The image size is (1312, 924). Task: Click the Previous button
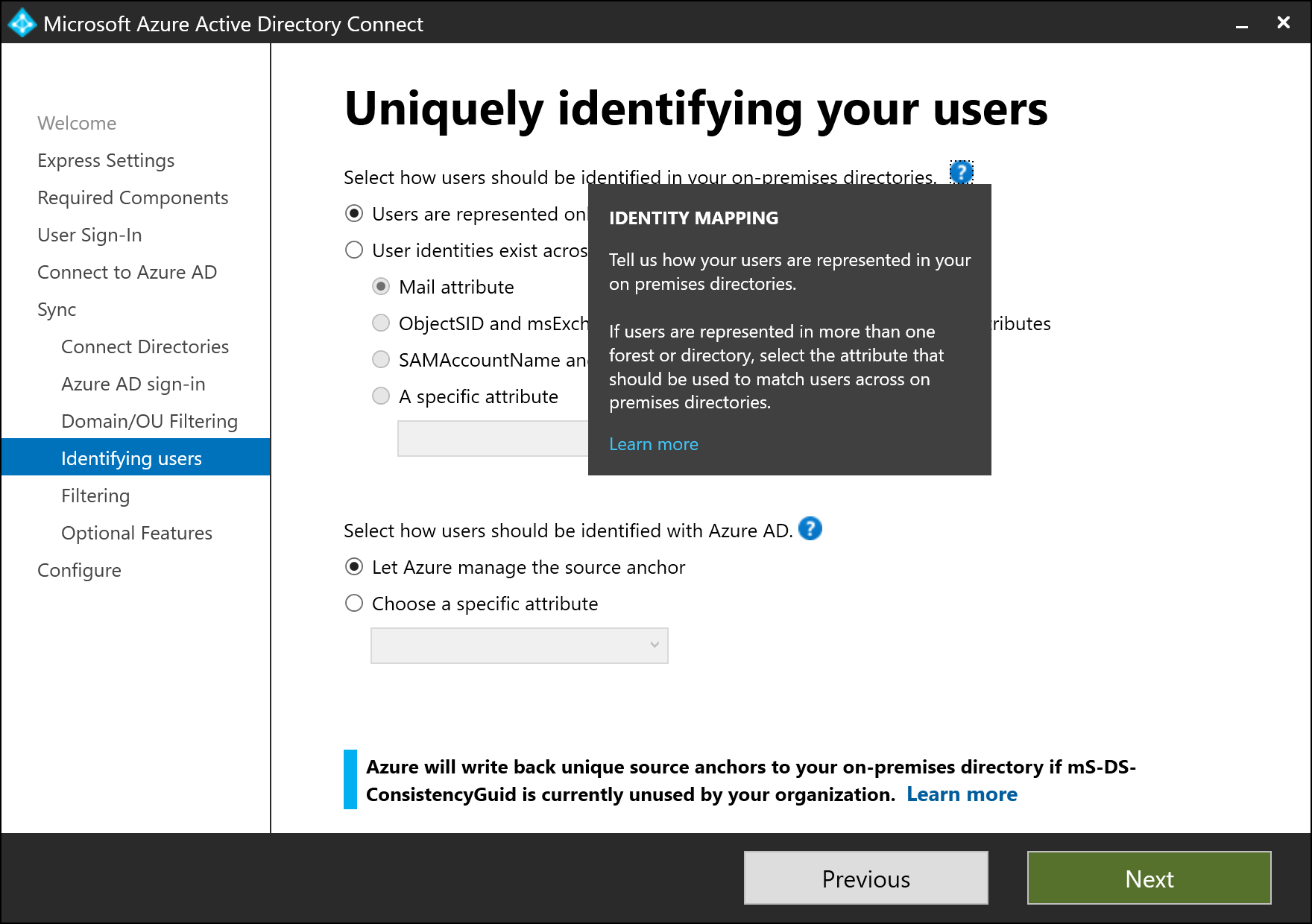(866, 878)
